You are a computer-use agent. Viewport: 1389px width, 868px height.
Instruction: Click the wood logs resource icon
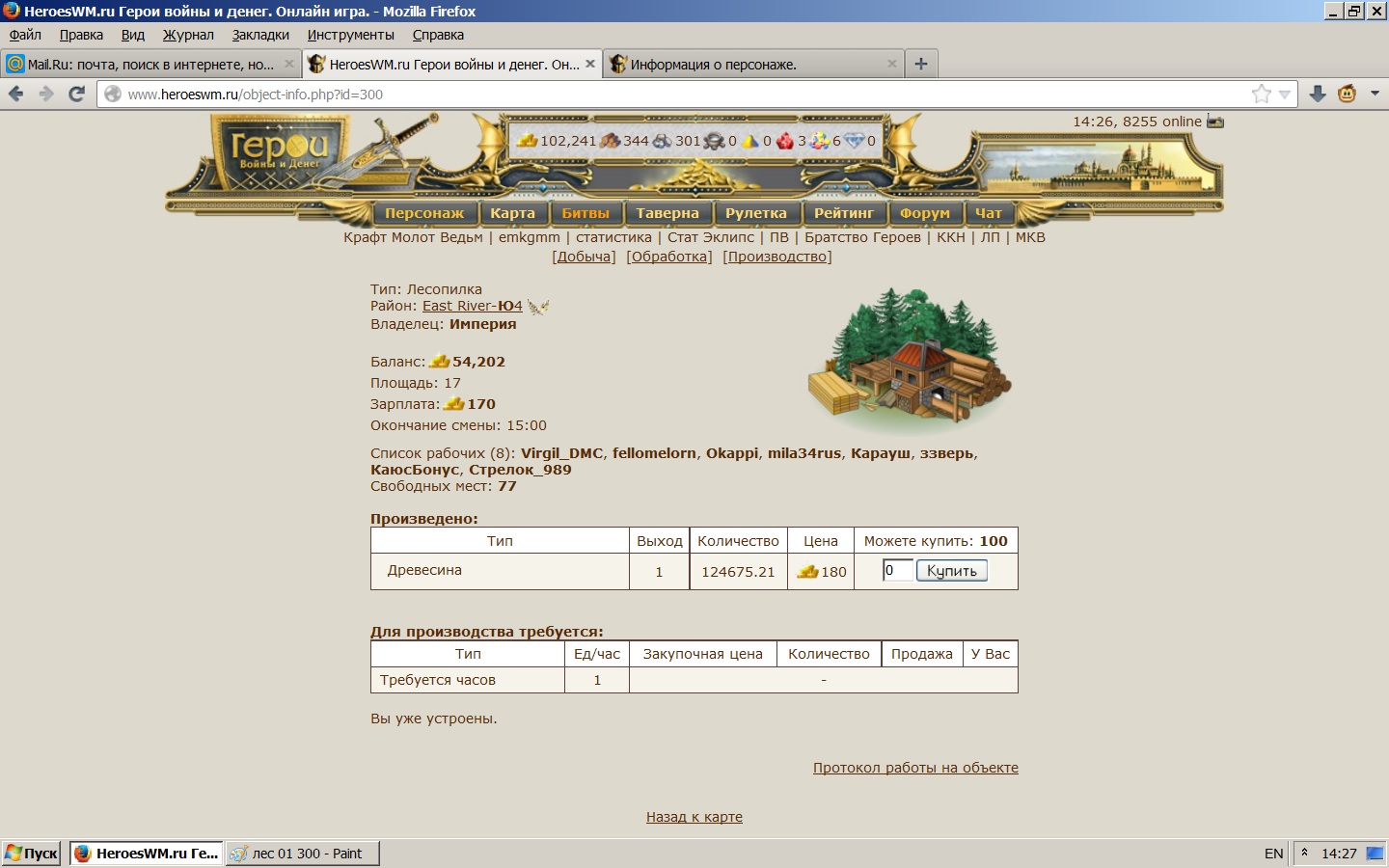point(610,141)
